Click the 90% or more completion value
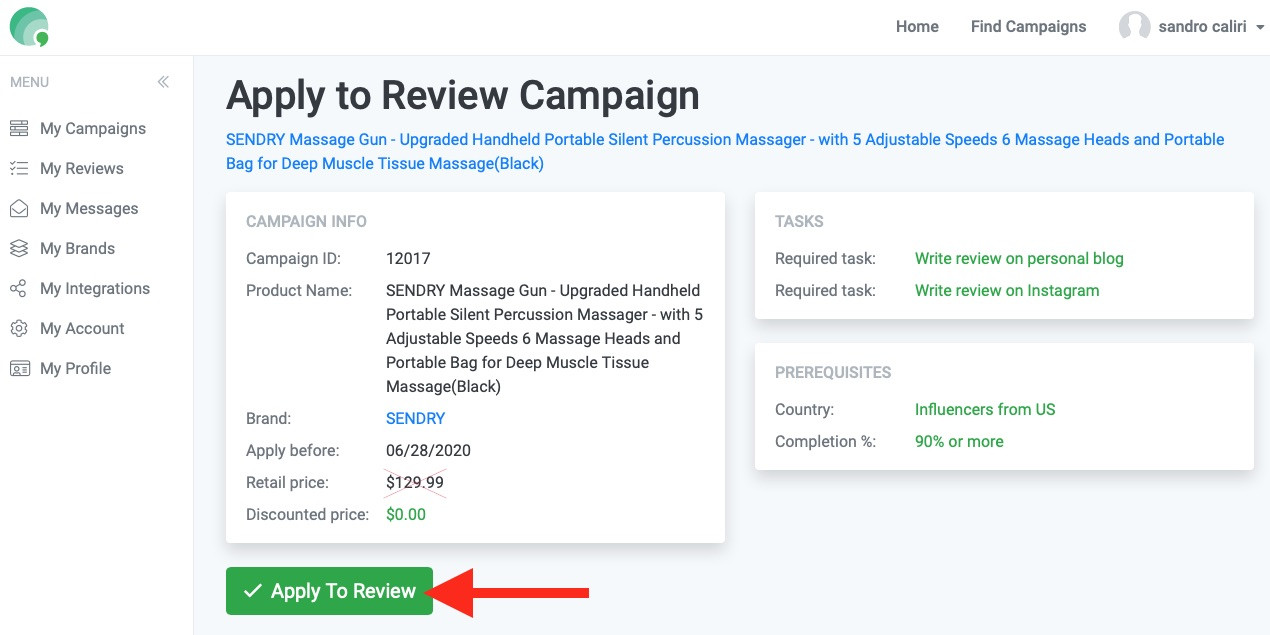This screenshot has width=1270, height=635. coord(959,441)
